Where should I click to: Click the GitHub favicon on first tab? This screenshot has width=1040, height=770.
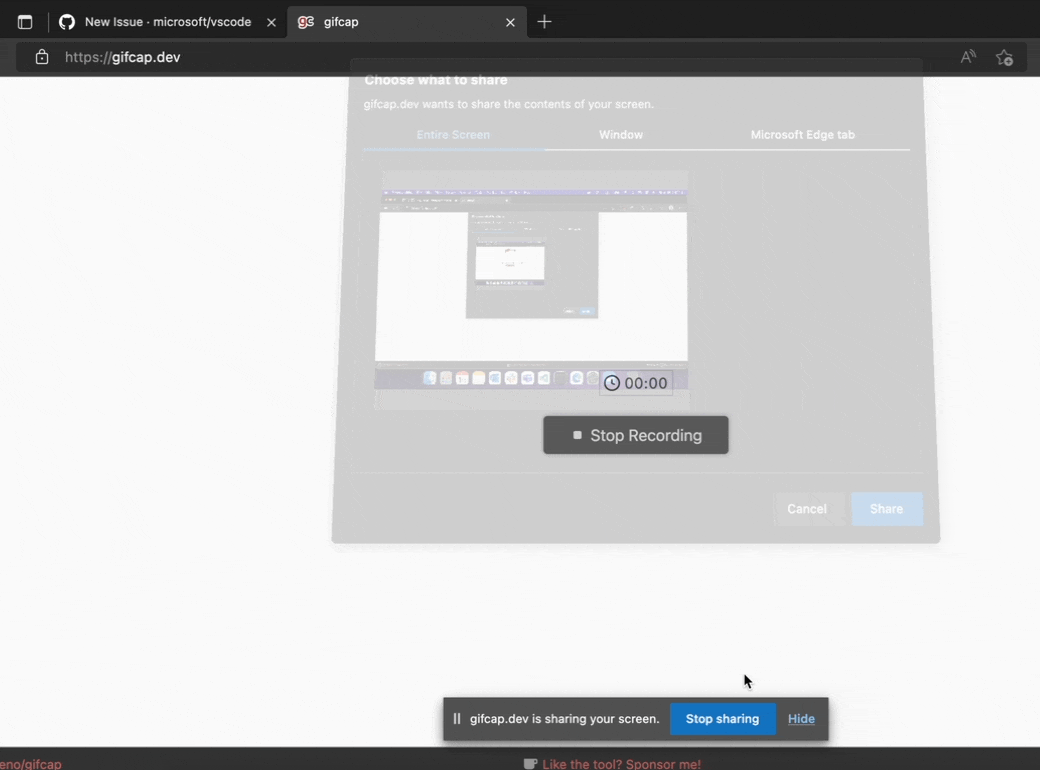coord(67,22)
